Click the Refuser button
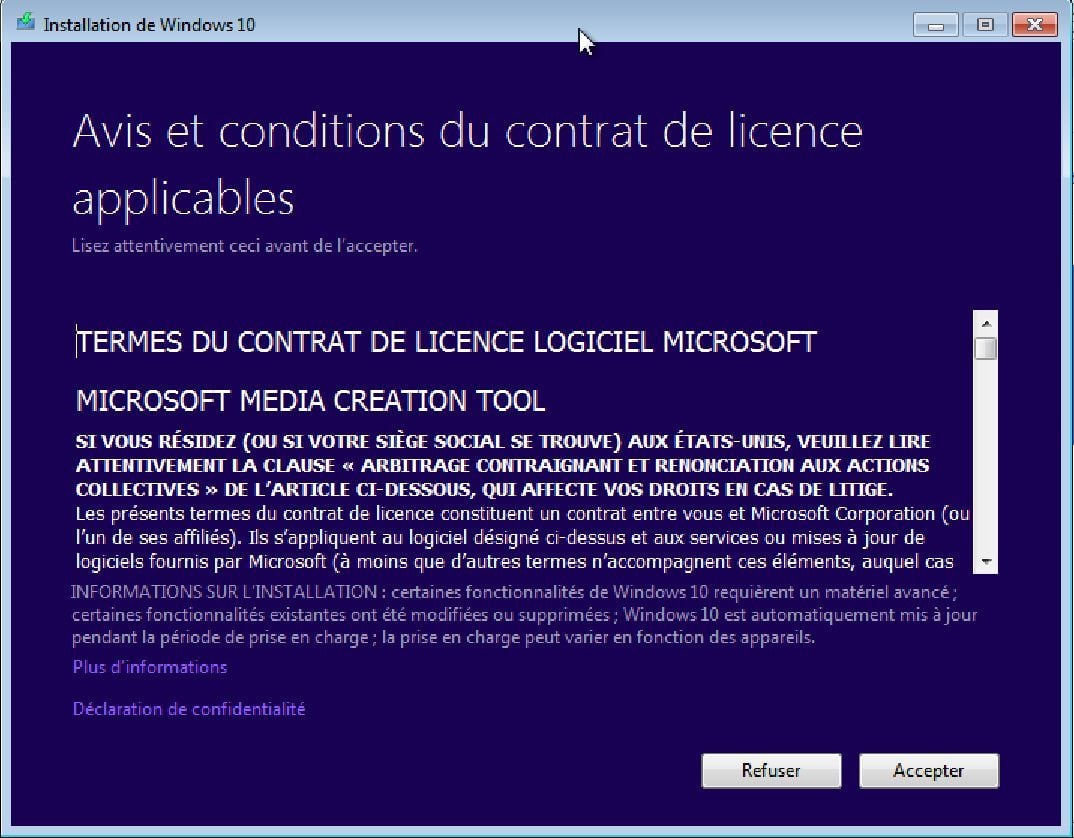1074x838 pixels. 771,771
